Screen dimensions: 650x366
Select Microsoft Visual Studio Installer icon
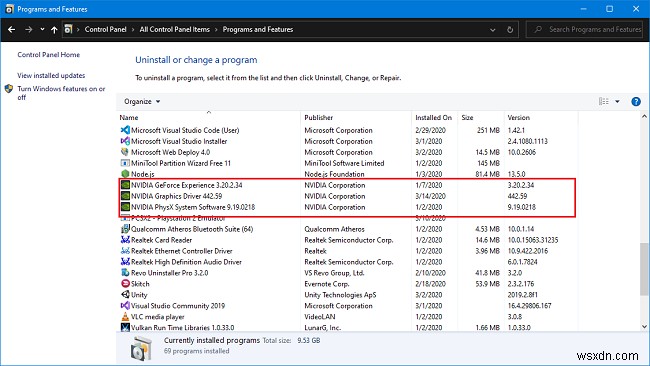[x=125, y=141]
